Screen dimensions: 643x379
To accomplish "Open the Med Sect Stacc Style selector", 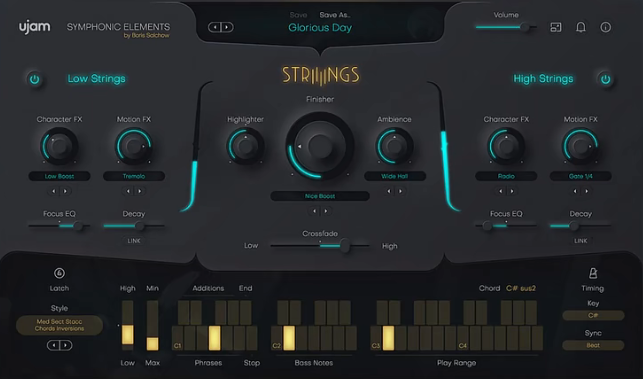I will coord(59,325).
